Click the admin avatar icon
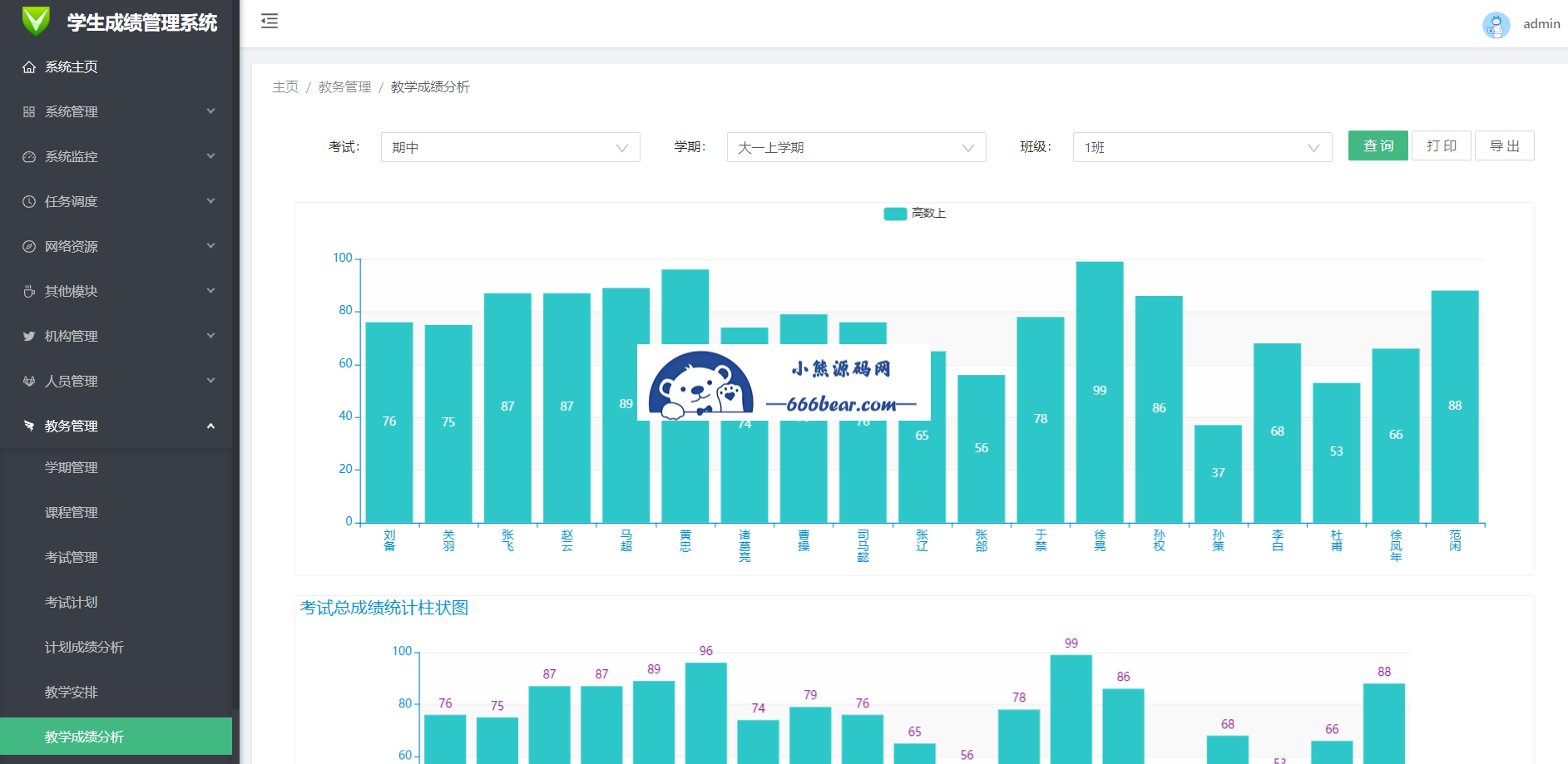Image resolution: width=1568 pixels, height=764 pixels. point(1496,24)
